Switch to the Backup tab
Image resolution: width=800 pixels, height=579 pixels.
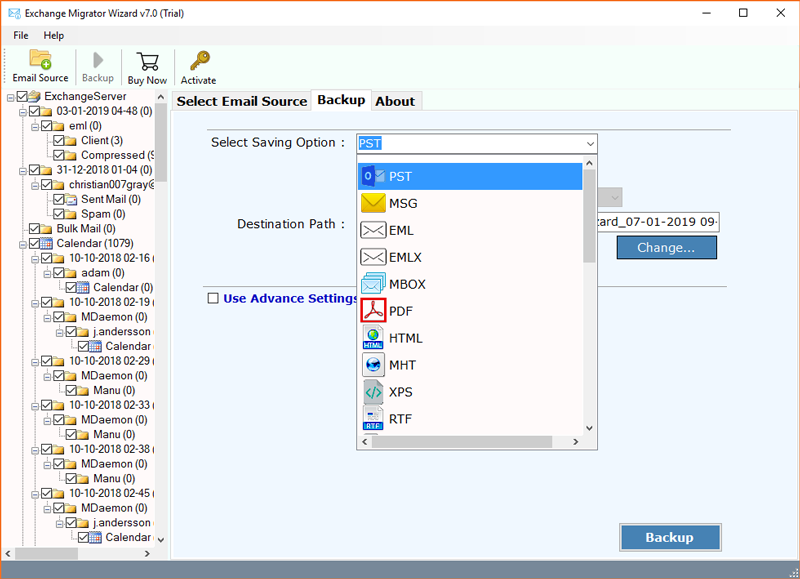(341, 100)
